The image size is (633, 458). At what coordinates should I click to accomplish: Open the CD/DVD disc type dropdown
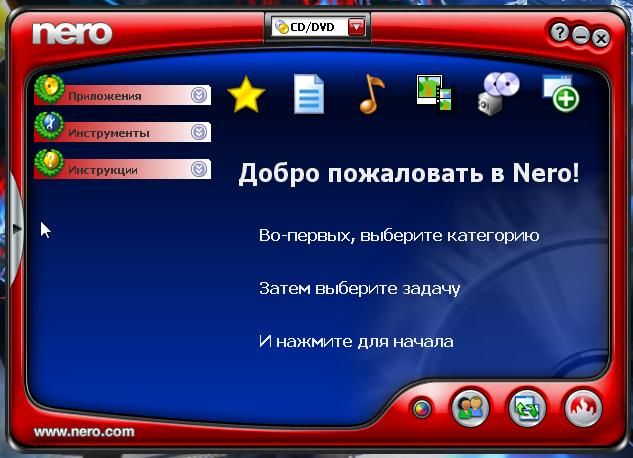[x=356, y=28]
